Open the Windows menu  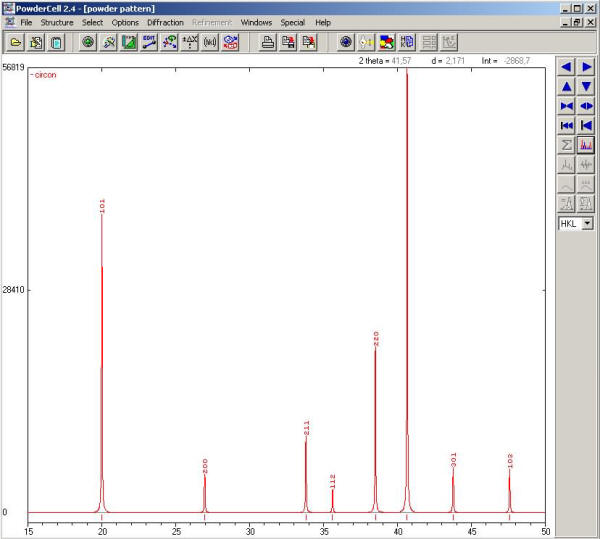[x=256, y=22]
